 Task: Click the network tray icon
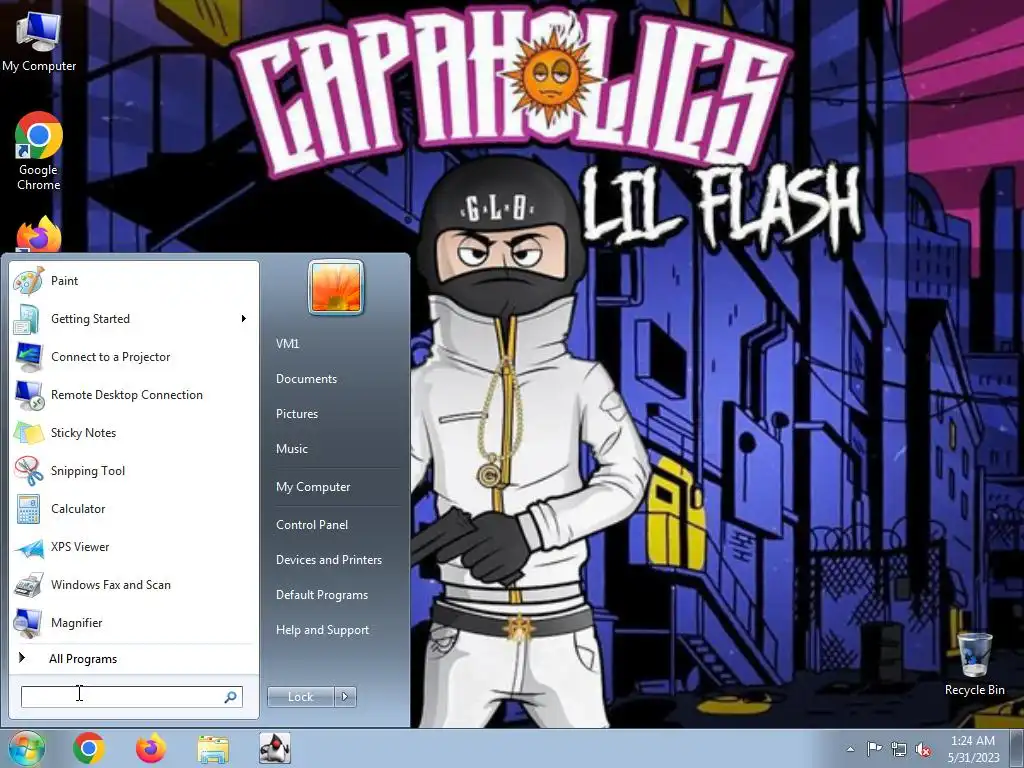click(x=899, y=749)
